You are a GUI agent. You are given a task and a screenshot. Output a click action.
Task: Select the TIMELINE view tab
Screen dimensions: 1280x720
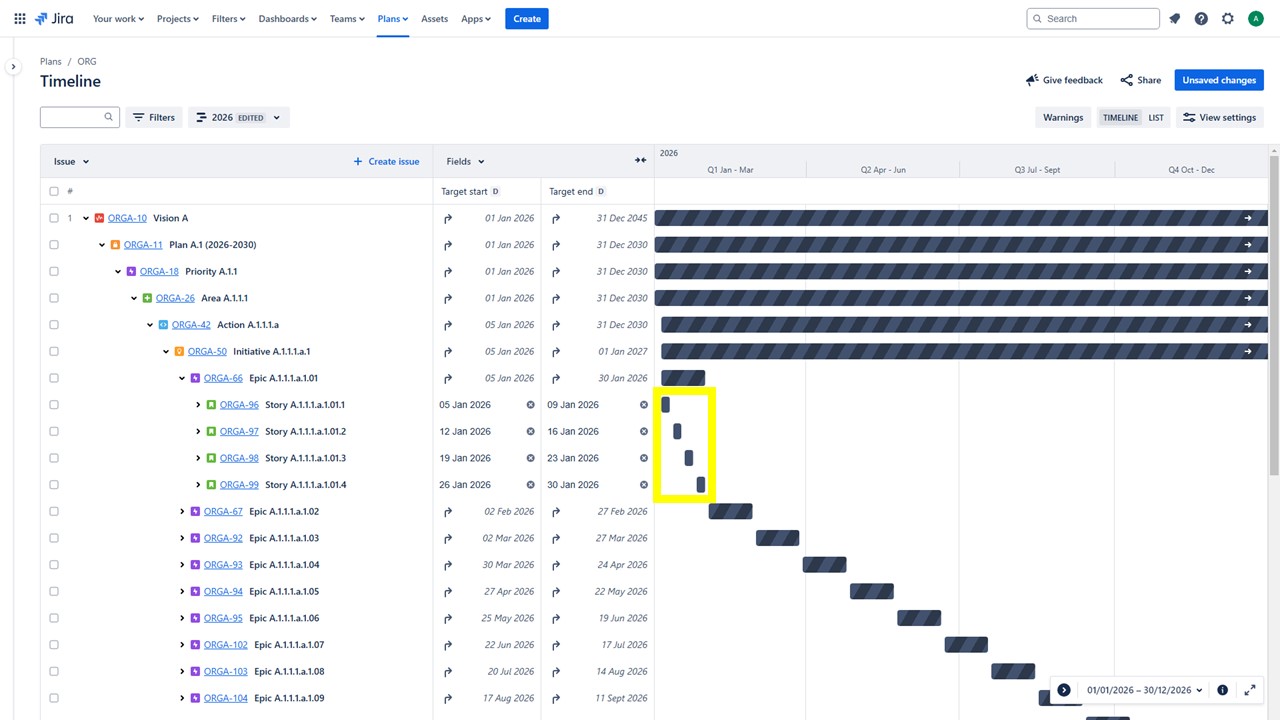[1120, 117]
